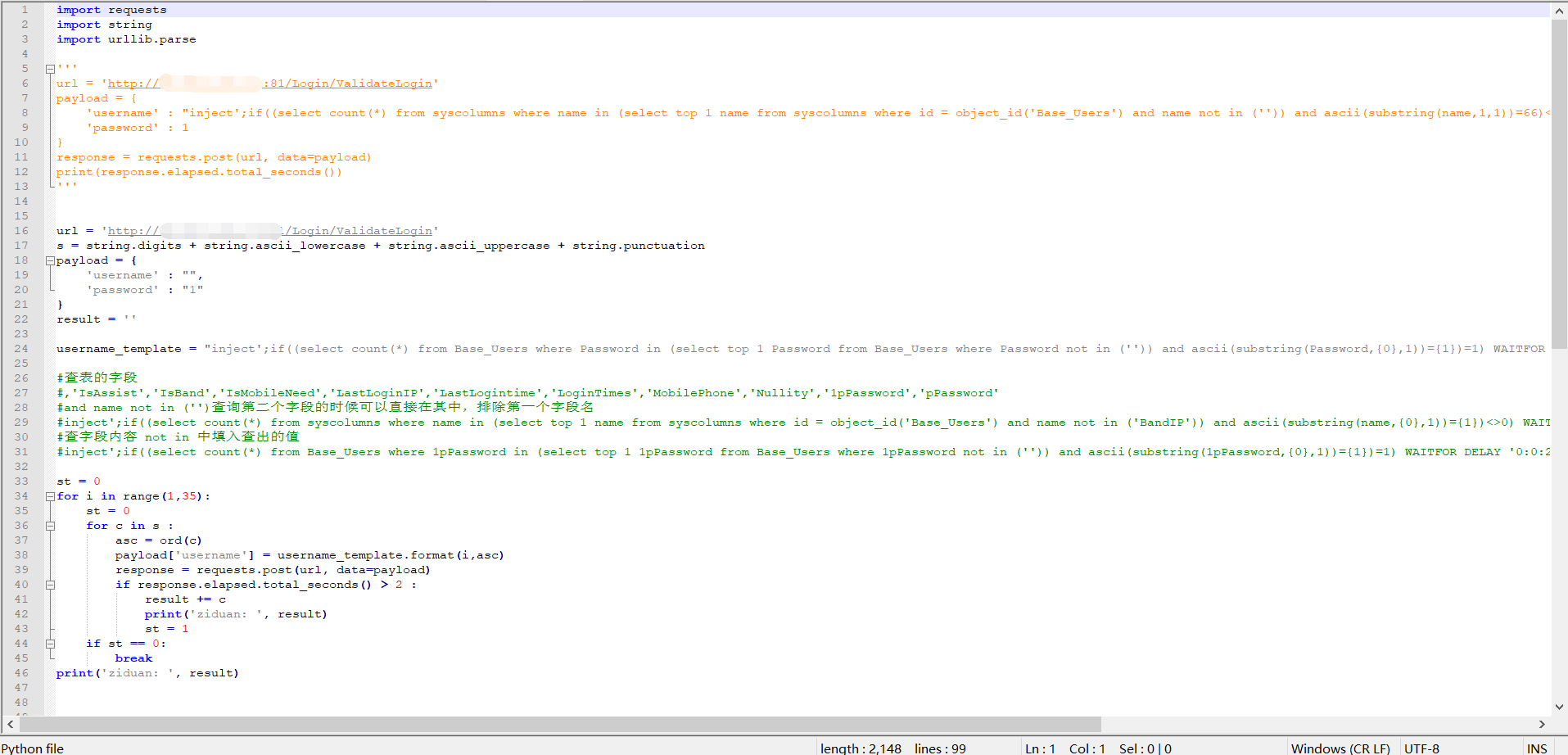The height and width of the screenshot is (755, 1568).
Task: Click the 'Sel : 0 | 0' status entry
Action: point(1145,748)
